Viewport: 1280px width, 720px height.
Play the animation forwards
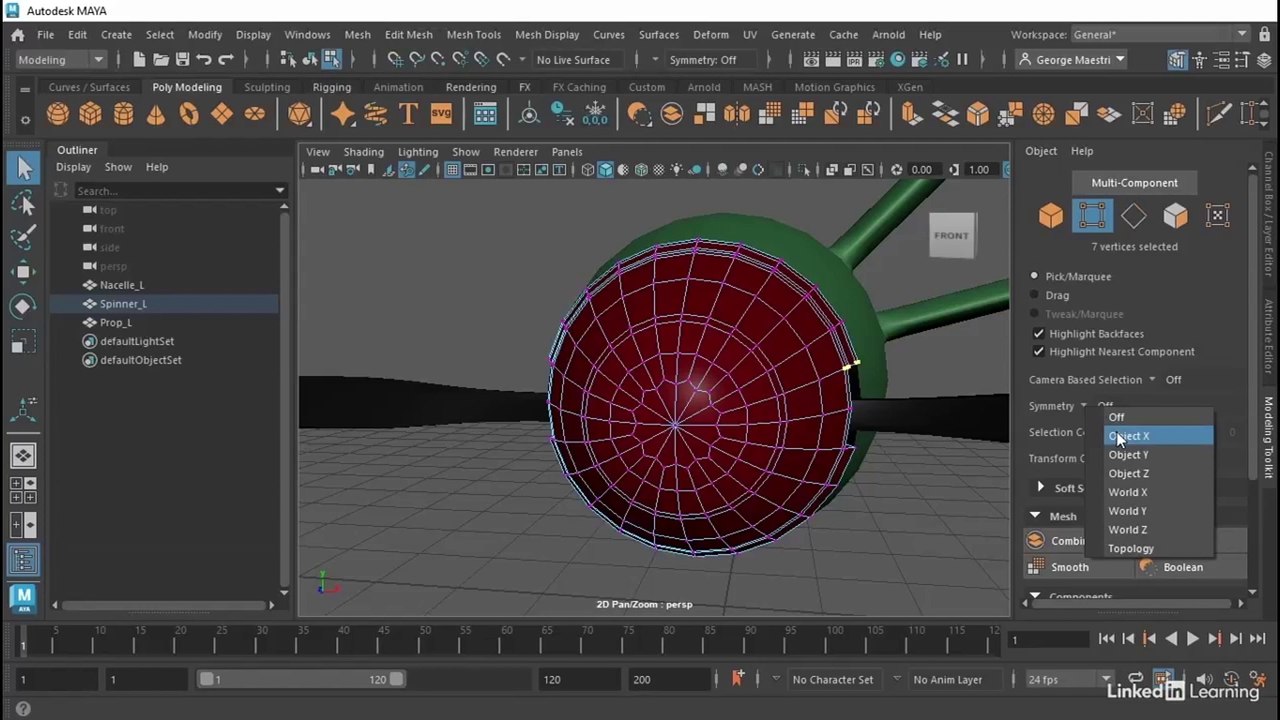(1192, 639)
